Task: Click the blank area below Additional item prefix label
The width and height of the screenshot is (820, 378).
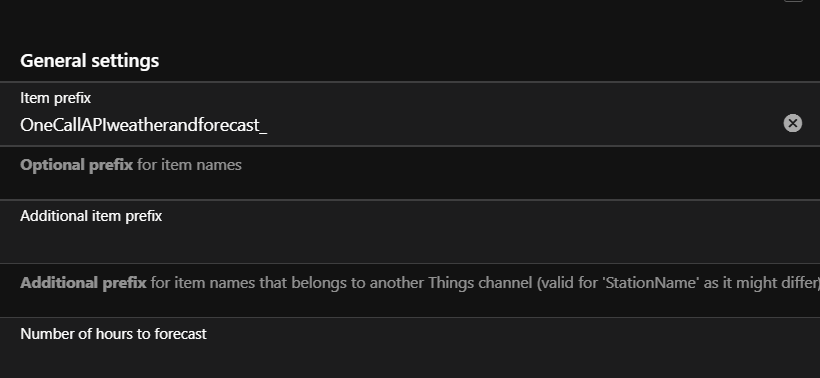Action: coord(410,244)
